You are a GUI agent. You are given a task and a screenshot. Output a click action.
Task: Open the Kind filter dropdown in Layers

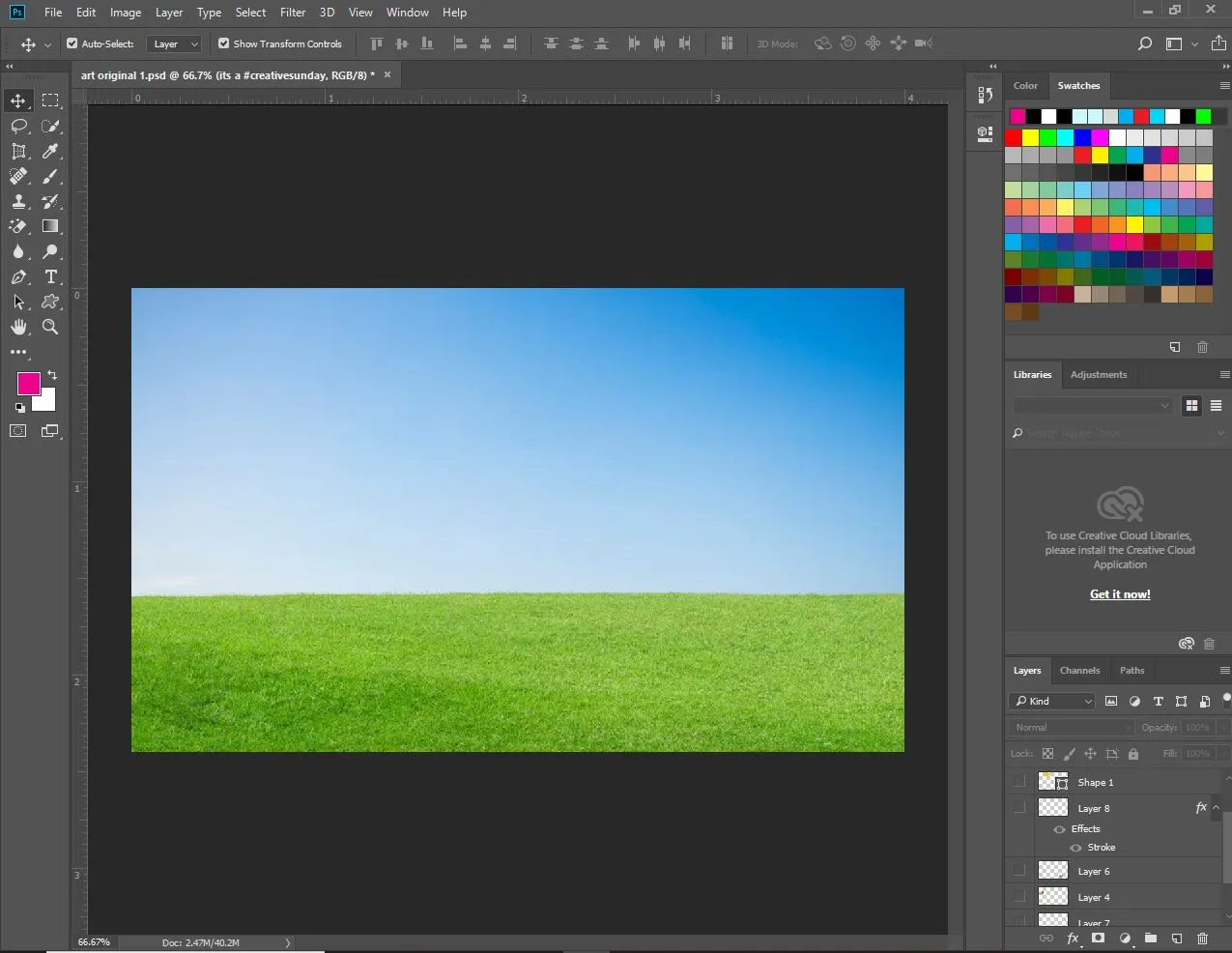pyautogui.click(x=1052, y=702)
